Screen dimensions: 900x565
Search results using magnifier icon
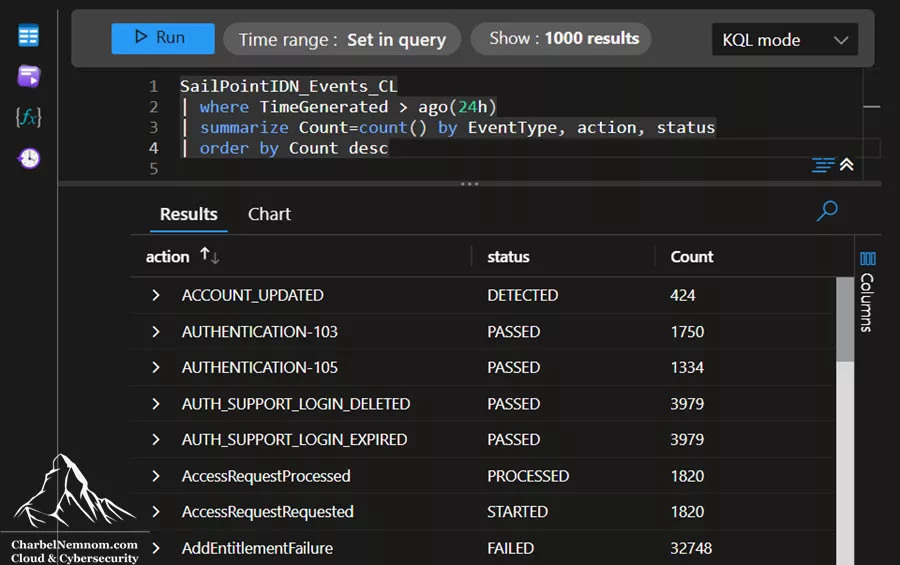click(827, 211)
